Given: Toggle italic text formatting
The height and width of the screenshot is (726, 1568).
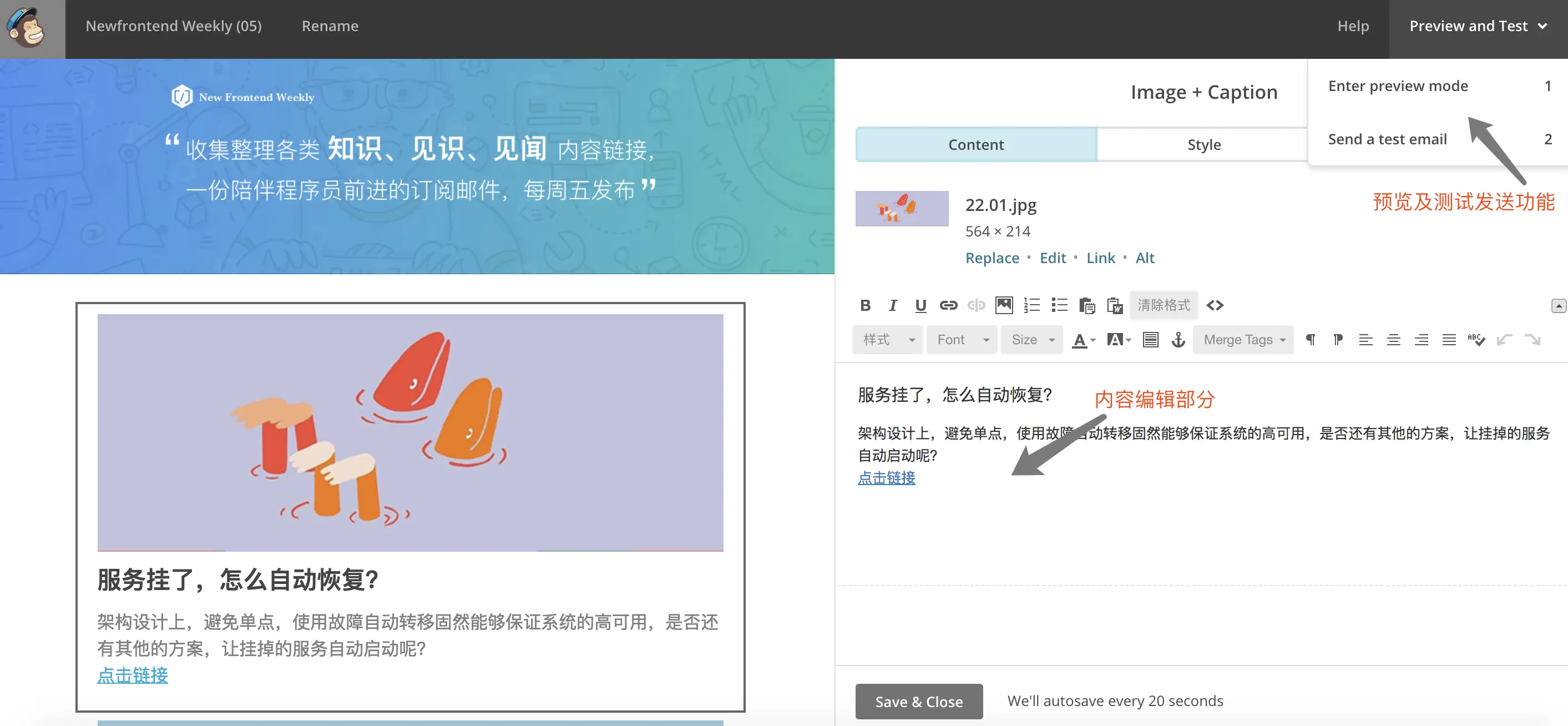Looking at the screenshot, I should 892,305.
